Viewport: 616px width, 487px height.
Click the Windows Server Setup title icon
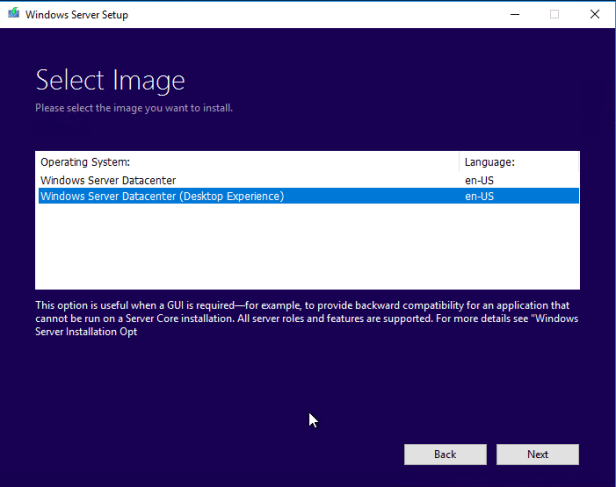pyautogui.click(x=14, y=14)
